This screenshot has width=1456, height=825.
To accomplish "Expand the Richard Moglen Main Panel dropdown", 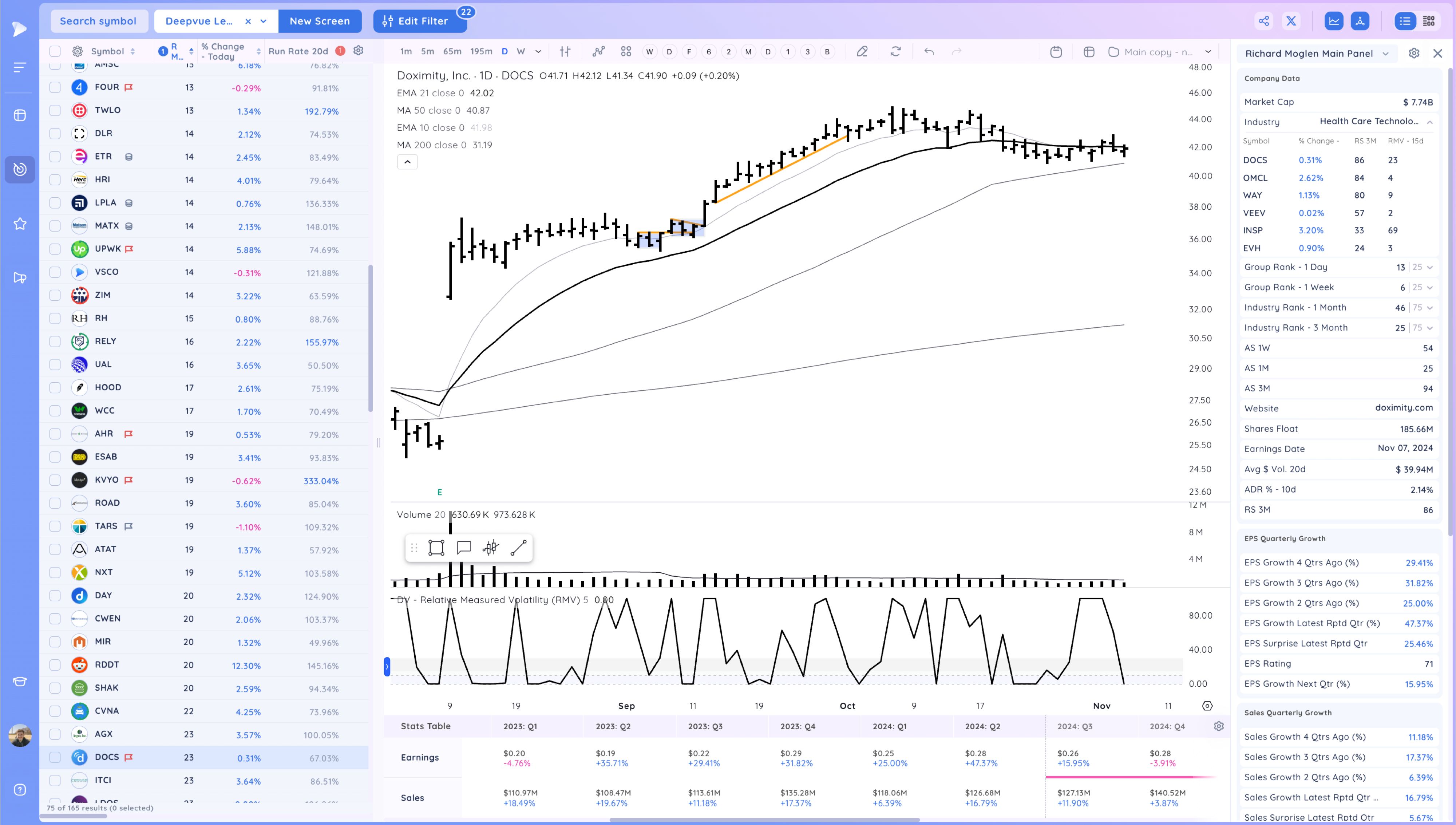I will (x=1386, y=54).
